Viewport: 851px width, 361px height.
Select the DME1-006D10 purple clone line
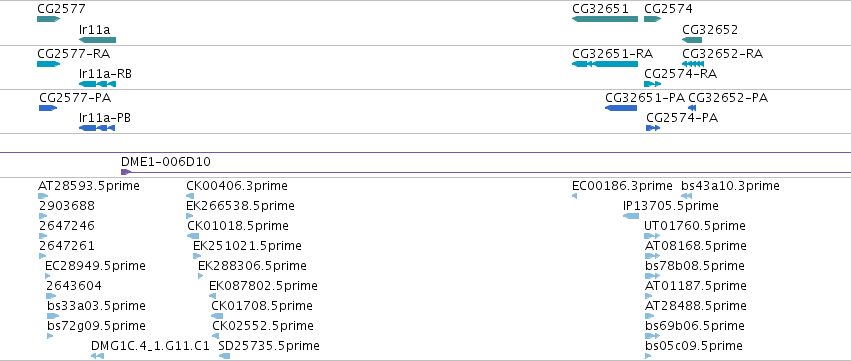click(486, 173)
